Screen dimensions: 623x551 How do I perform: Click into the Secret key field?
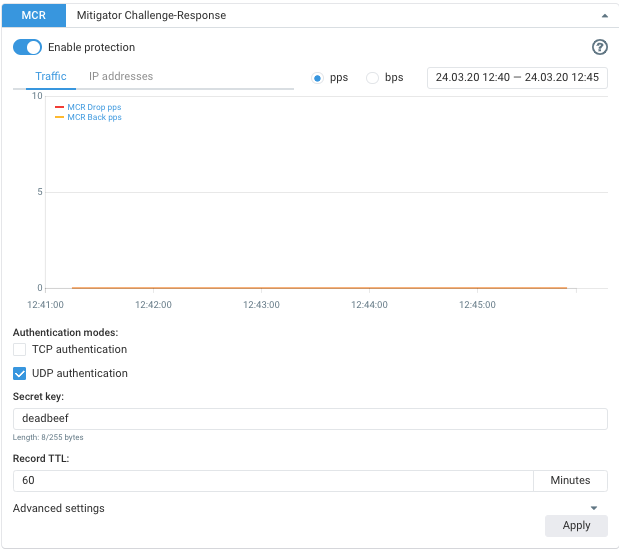[310, 419]
